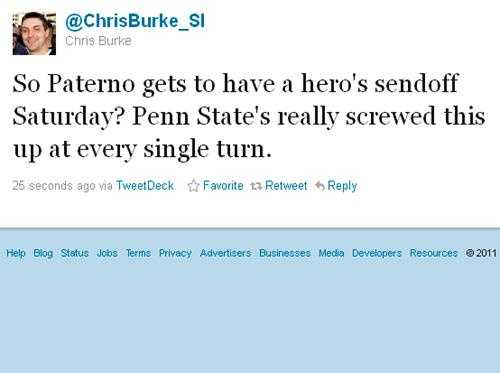Check the Status footer link
Image resolution: width=500 pixels, height=373 pixels.
pyautogui.click(x=75, y=253)
